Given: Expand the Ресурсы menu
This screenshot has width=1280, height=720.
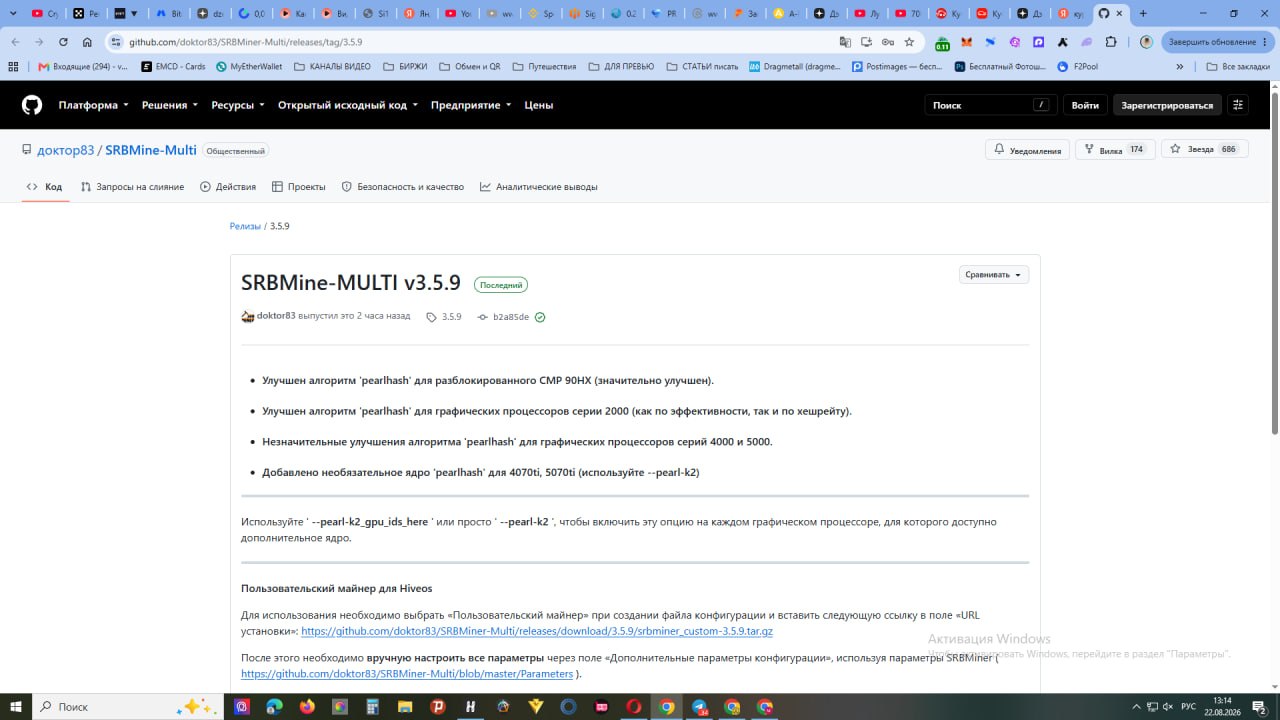Looking at the screenshot, I should [238, 105].
